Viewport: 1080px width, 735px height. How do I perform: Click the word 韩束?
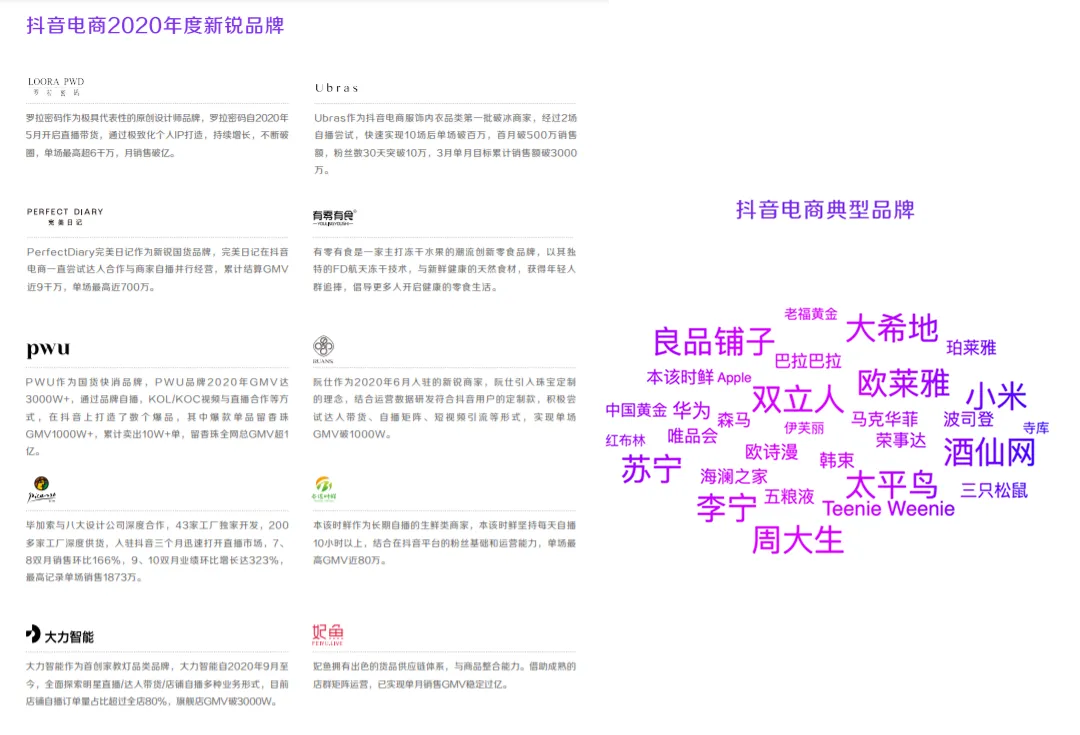click(x=837, y=461)
